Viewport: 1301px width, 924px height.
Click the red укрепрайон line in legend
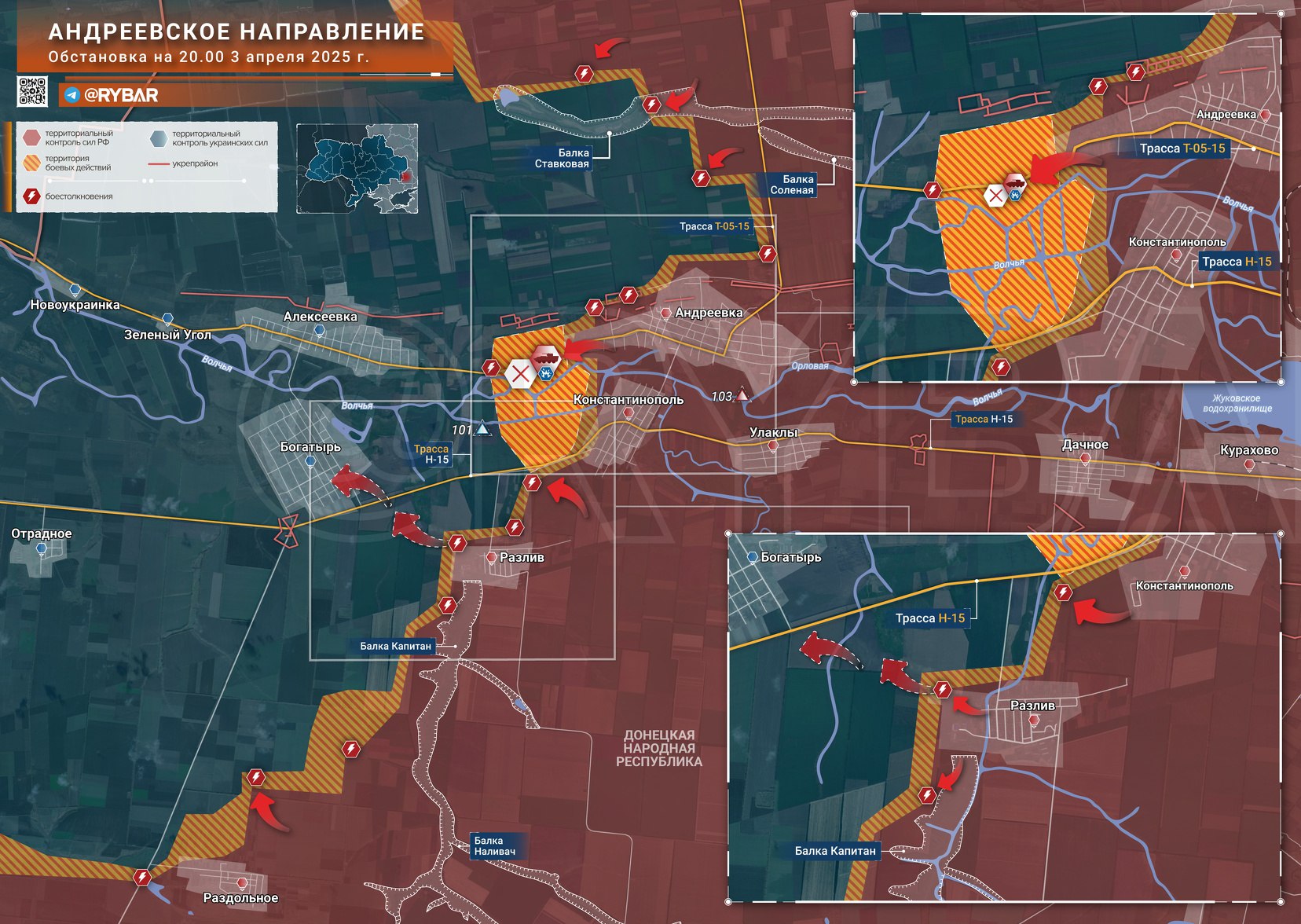coord(159,164)
